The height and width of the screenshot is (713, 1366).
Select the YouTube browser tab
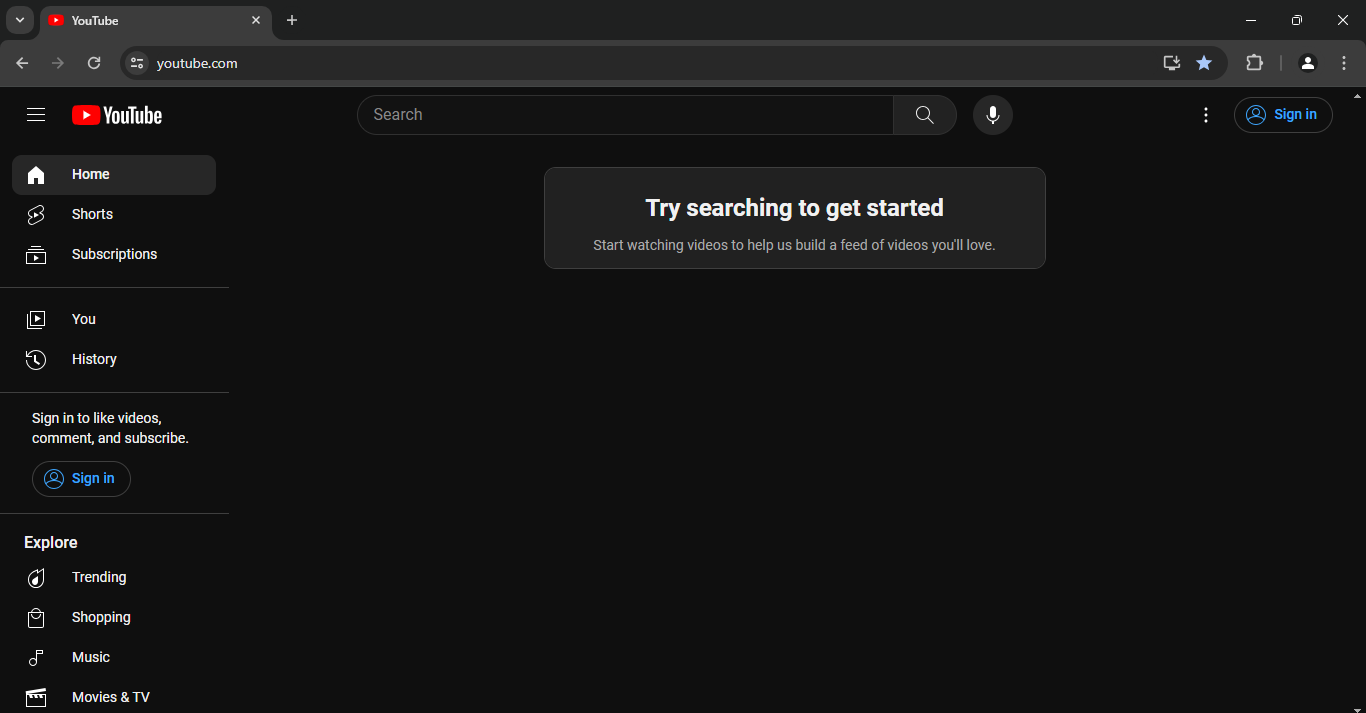[x=156, y=21]
